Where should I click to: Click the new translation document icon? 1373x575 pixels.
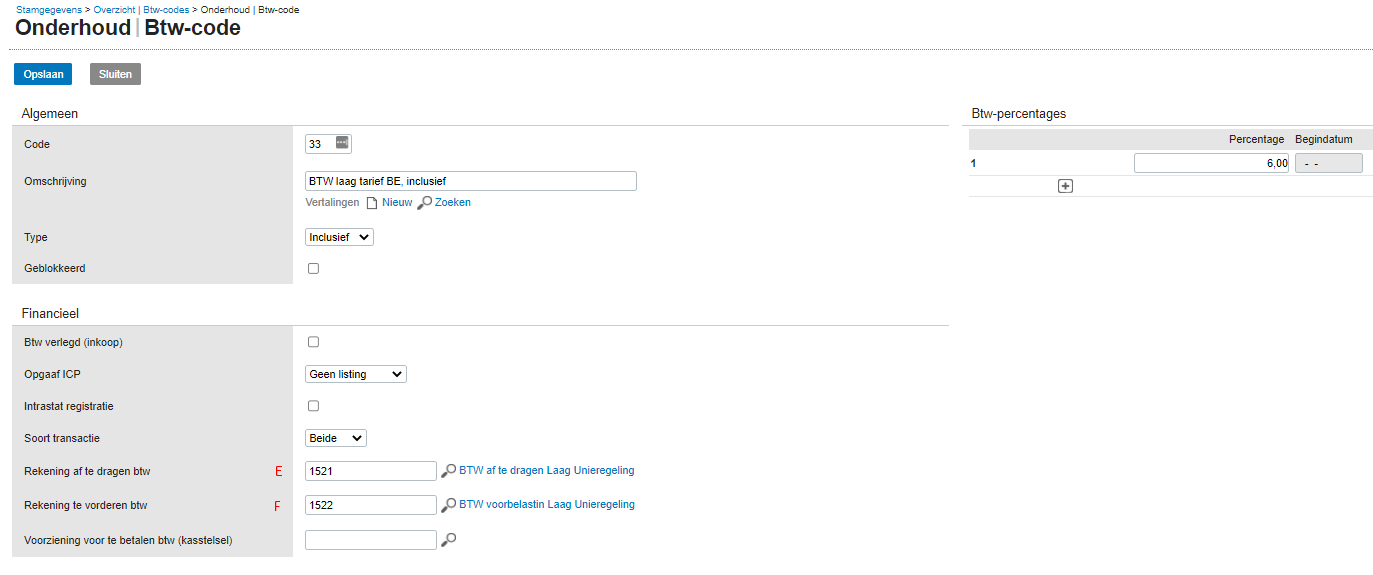pyautogui.click(x=371, y=202)
